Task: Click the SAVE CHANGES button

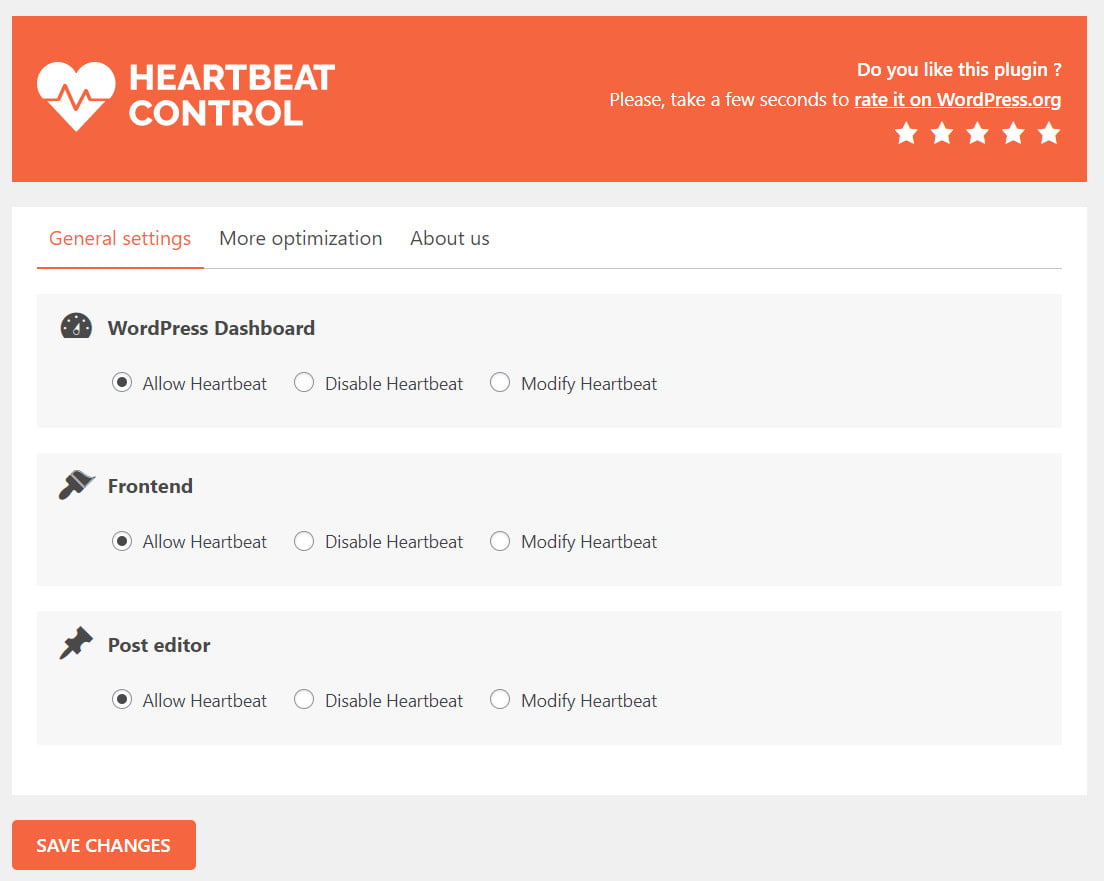Action: (103, 844)
